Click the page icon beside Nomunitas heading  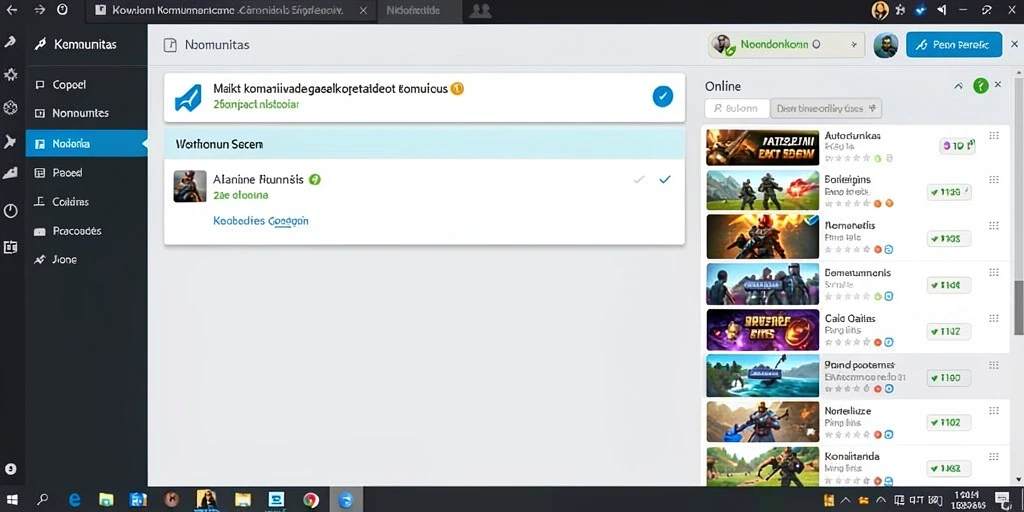tap(170, 45)
